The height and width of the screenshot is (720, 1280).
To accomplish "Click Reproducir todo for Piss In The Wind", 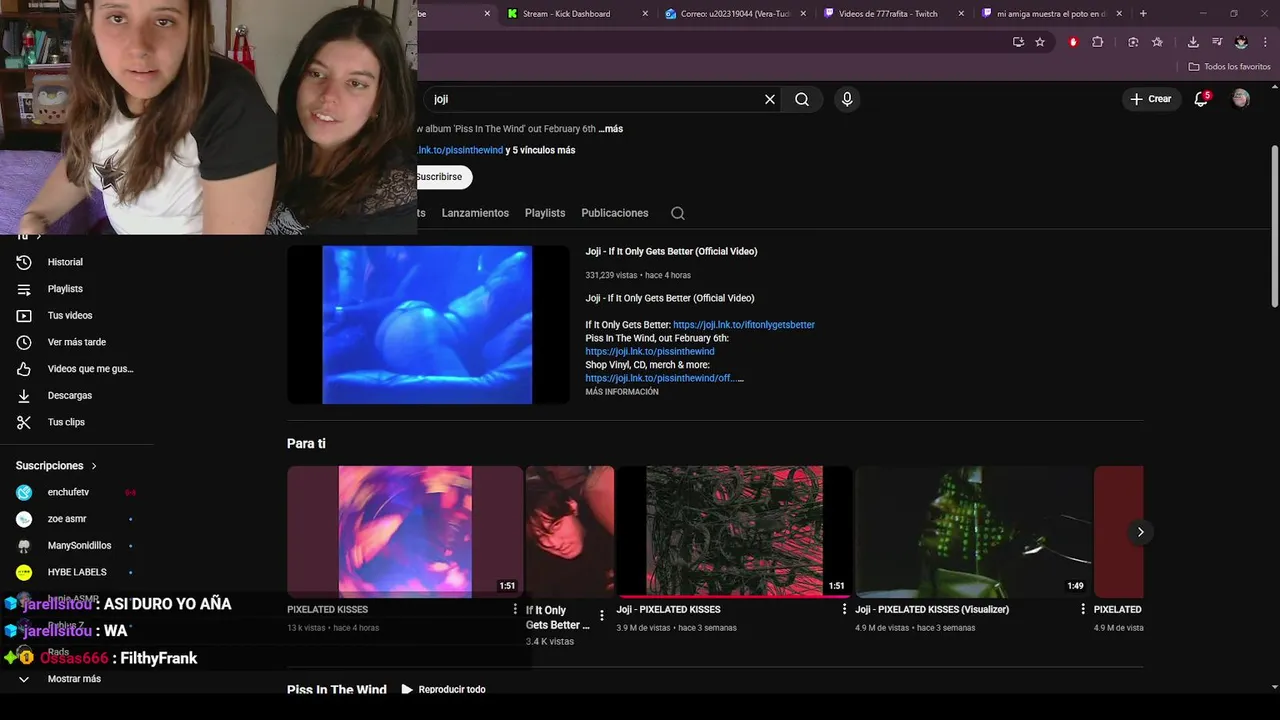I will coord(443,689).
